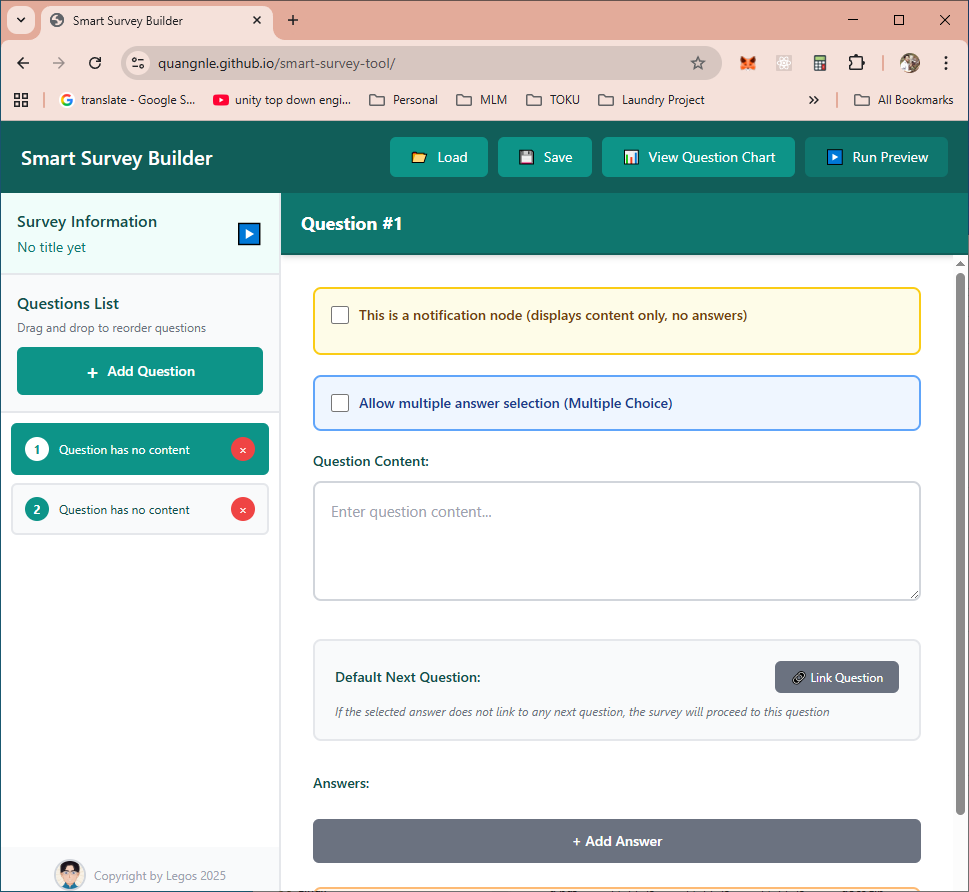Open Chrome three-dot menu
Screen dimensions: 969x892
[945, 63]
